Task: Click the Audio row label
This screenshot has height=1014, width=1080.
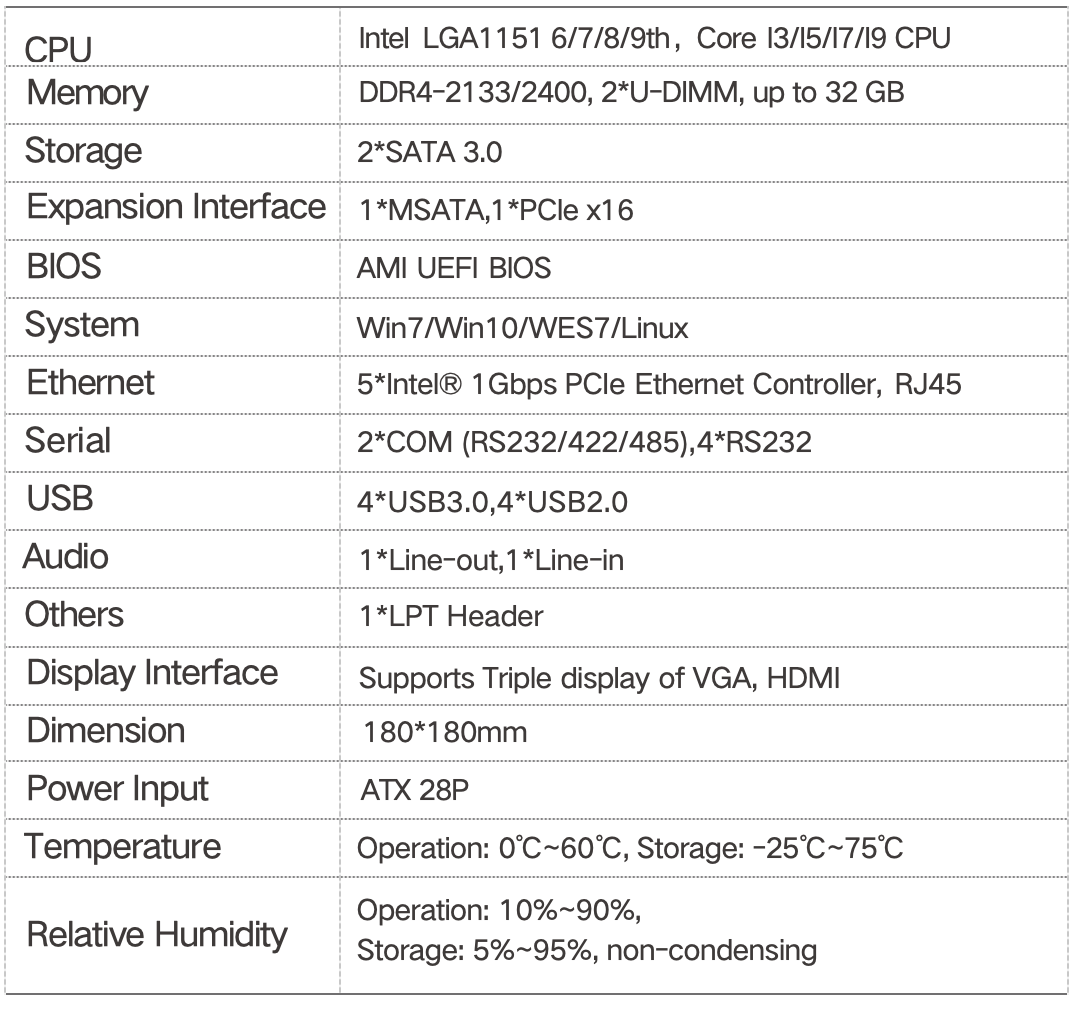Action: (66, 555)
